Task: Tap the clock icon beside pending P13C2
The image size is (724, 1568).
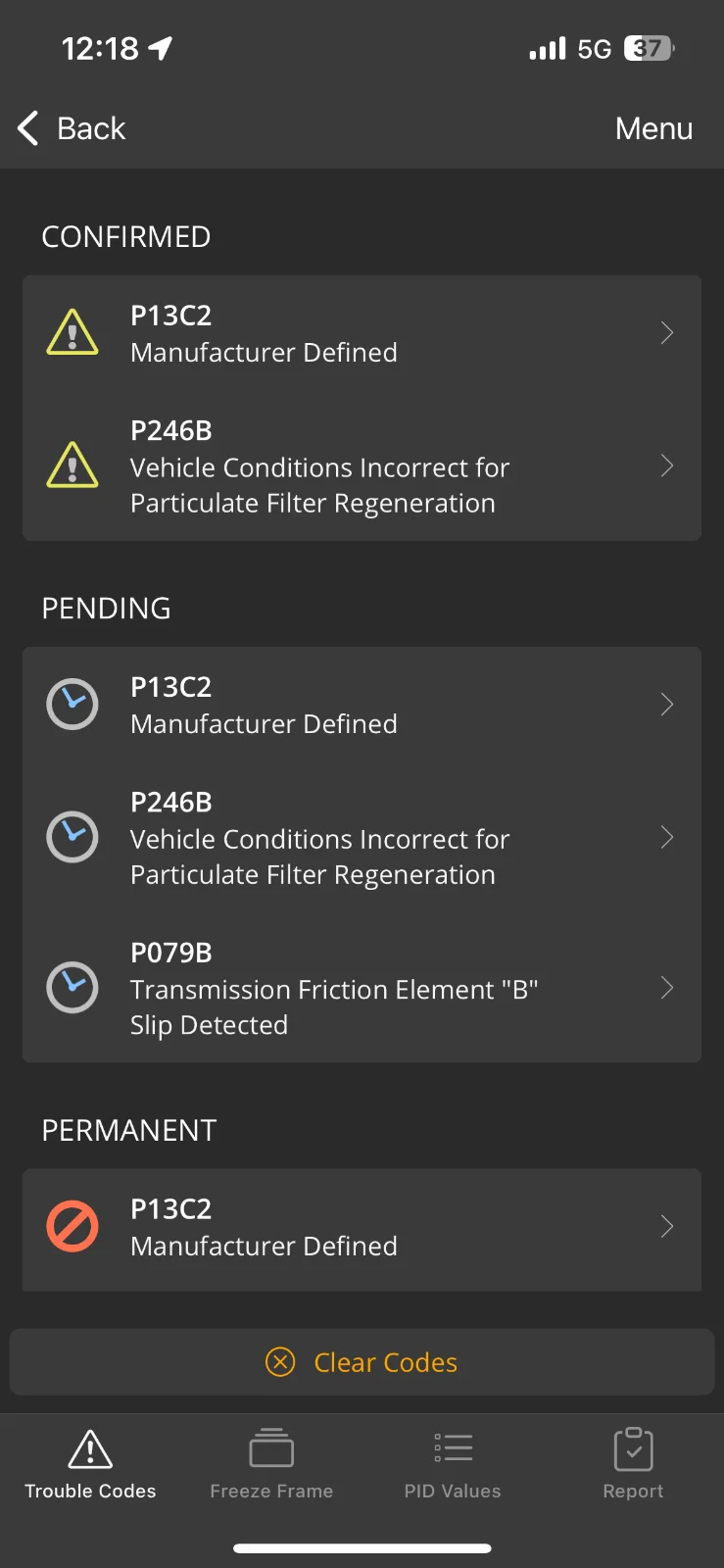Action: [72, 704]
